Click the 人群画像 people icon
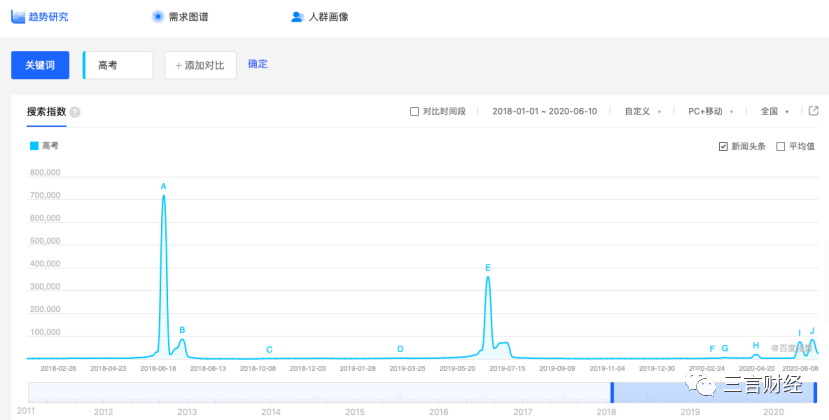The height and width of the screenshot is (420, 829). (x=298, y=17)
